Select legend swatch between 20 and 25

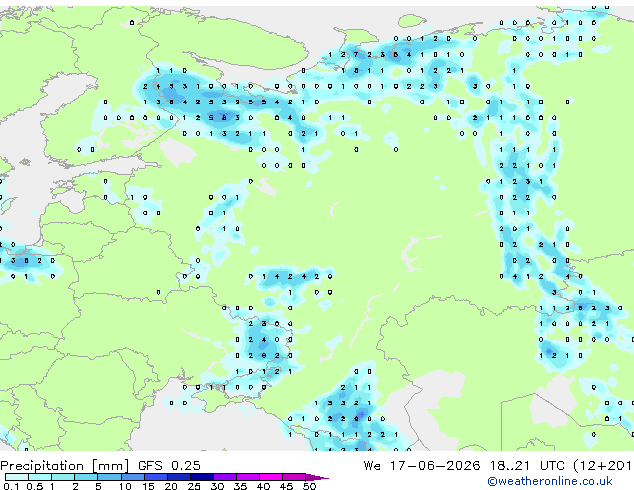point(179,477)
